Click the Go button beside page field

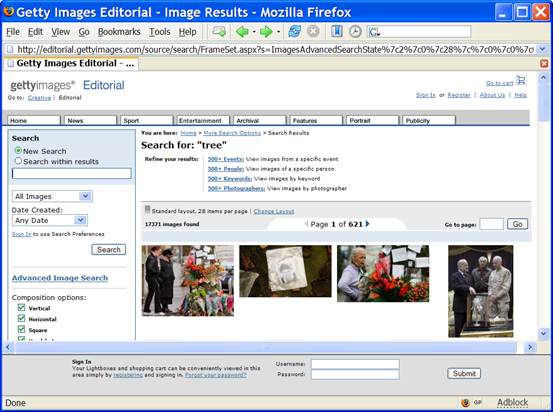coord(517,224)
